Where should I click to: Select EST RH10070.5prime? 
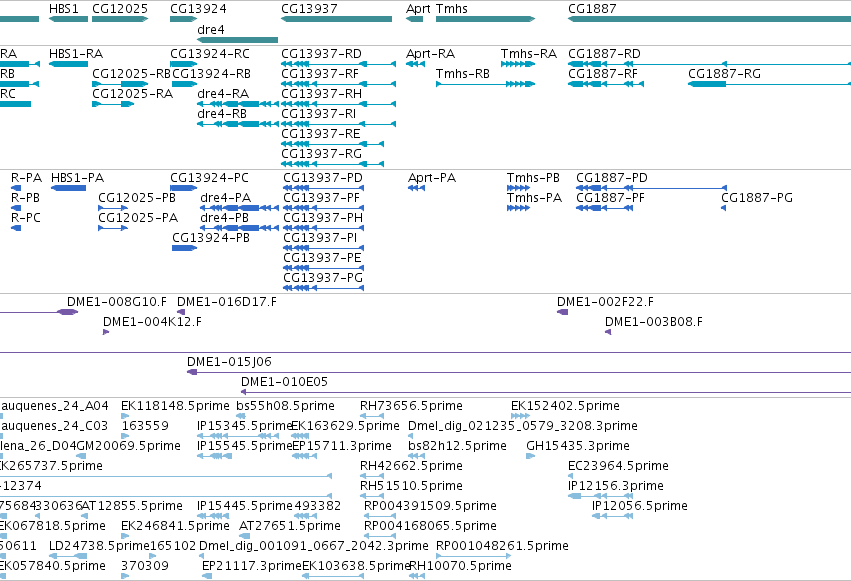417,576
